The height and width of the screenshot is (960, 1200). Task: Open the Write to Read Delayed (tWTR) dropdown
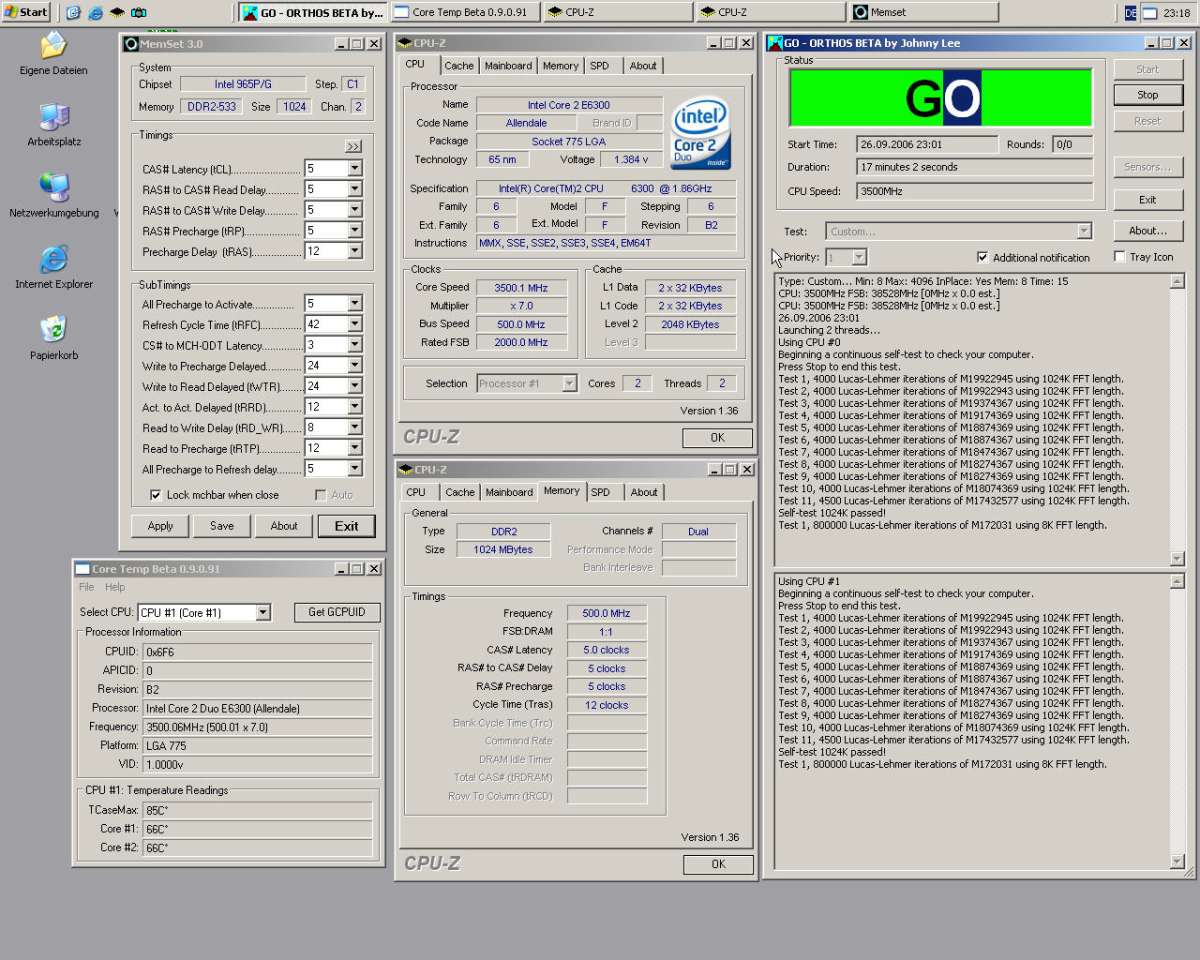(354, 386)
